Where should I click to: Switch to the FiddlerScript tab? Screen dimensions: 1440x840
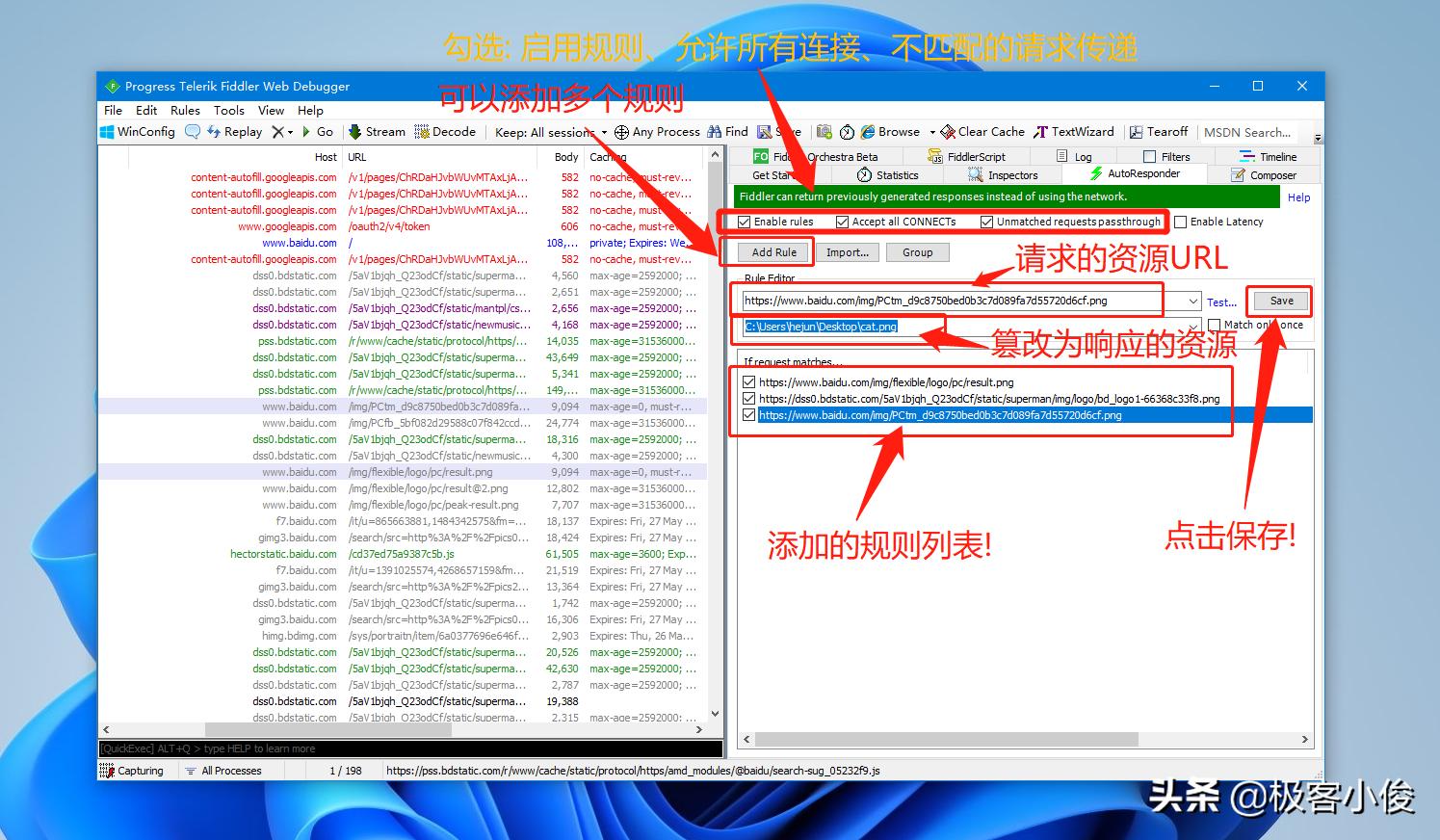coord(967,157)
